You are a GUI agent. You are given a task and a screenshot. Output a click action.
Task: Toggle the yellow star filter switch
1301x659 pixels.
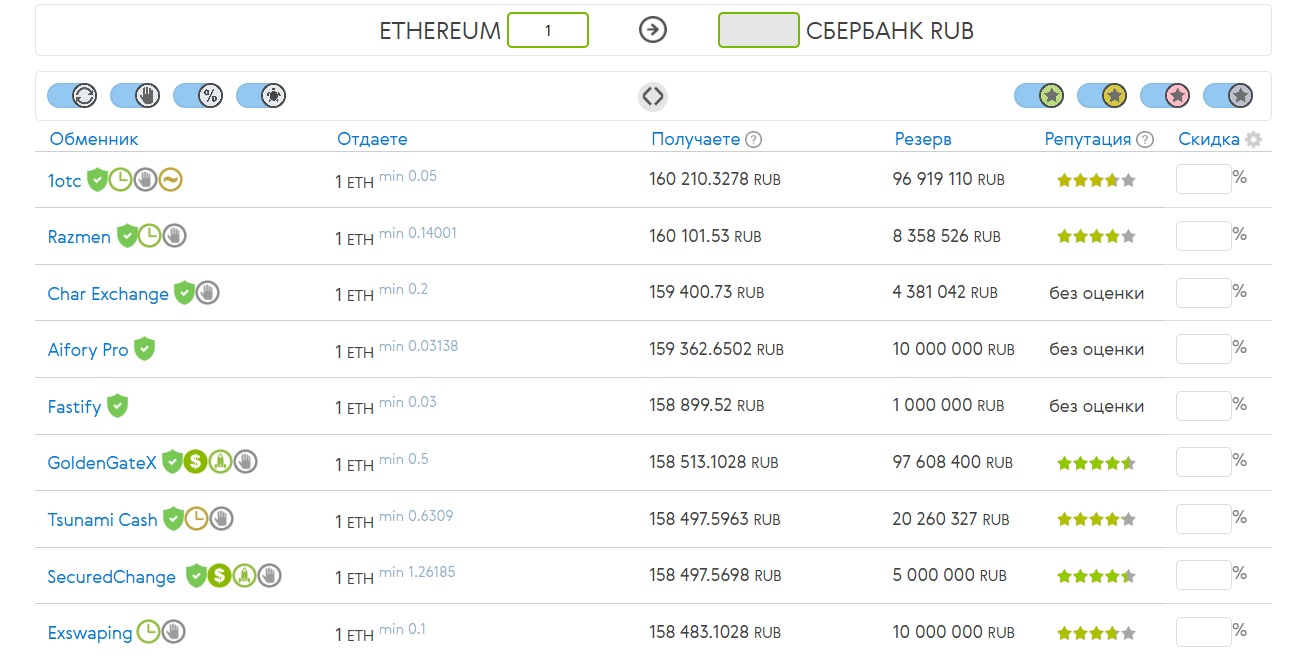[x=1102, y=96]
